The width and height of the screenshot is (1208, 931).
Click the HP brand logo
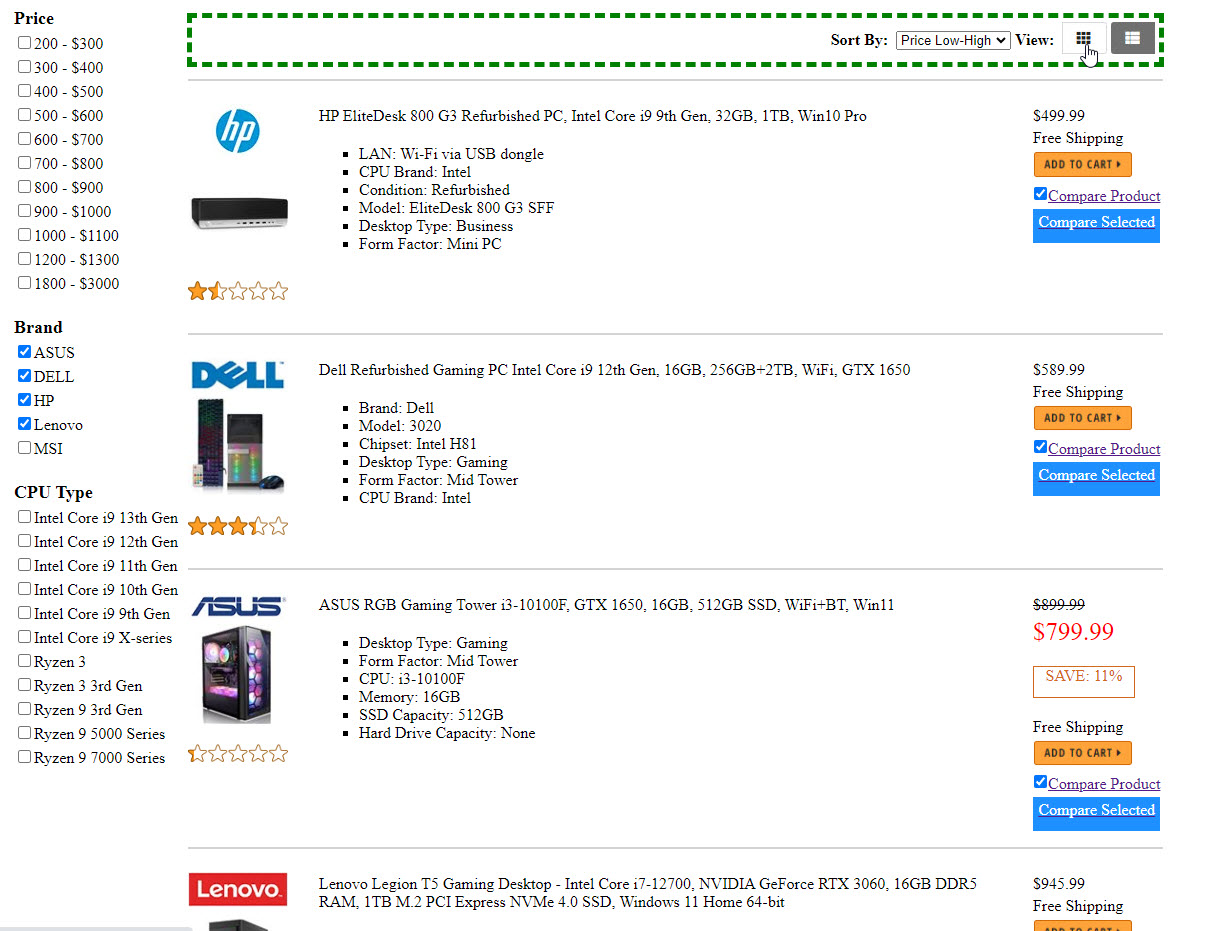coord(238,131)
